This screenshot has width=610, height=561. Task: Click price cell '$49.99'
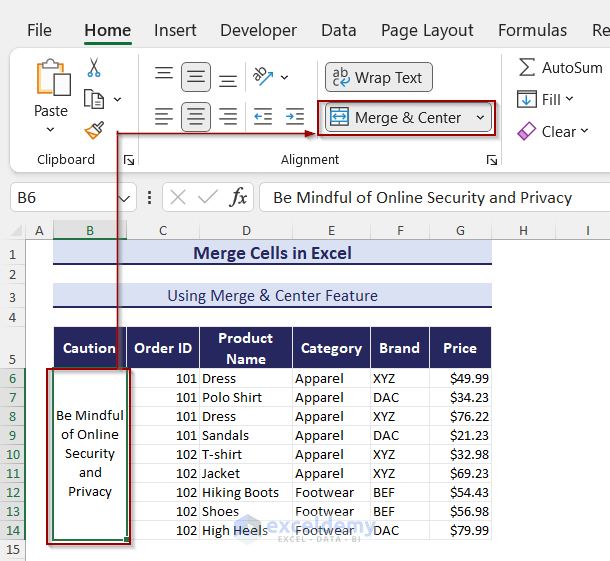461,378
